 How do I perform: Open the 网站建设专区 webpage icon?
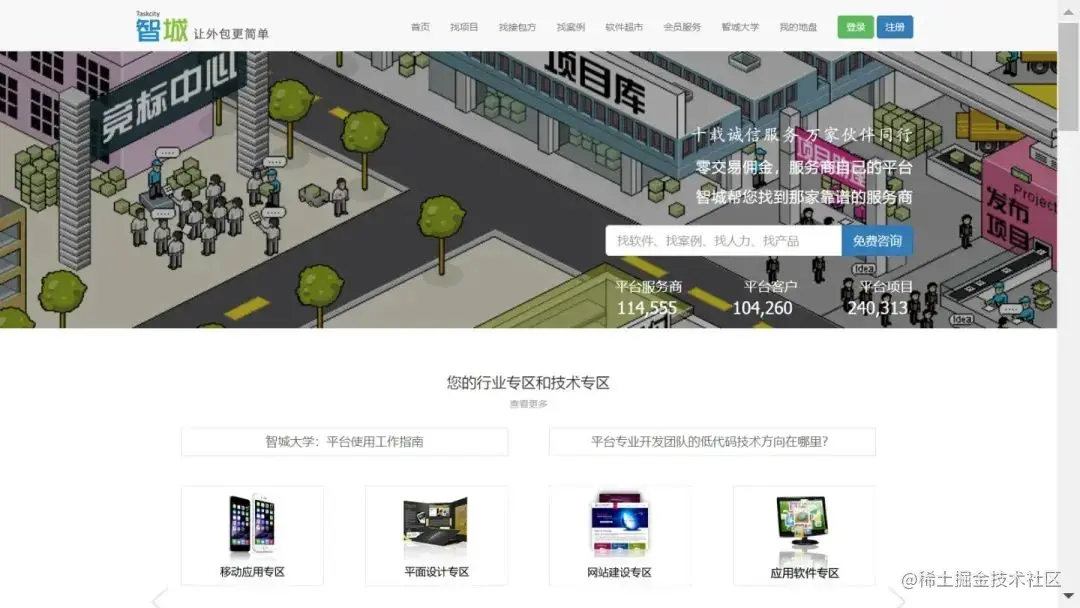point(619,523)
